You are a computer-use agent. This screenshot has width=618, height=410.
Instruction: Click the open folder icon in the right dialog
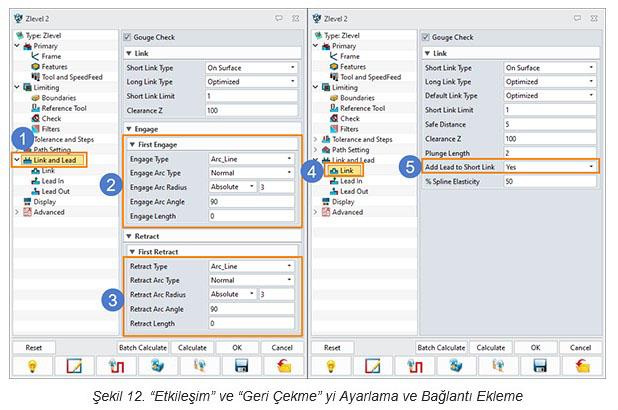tap(580, 366)
